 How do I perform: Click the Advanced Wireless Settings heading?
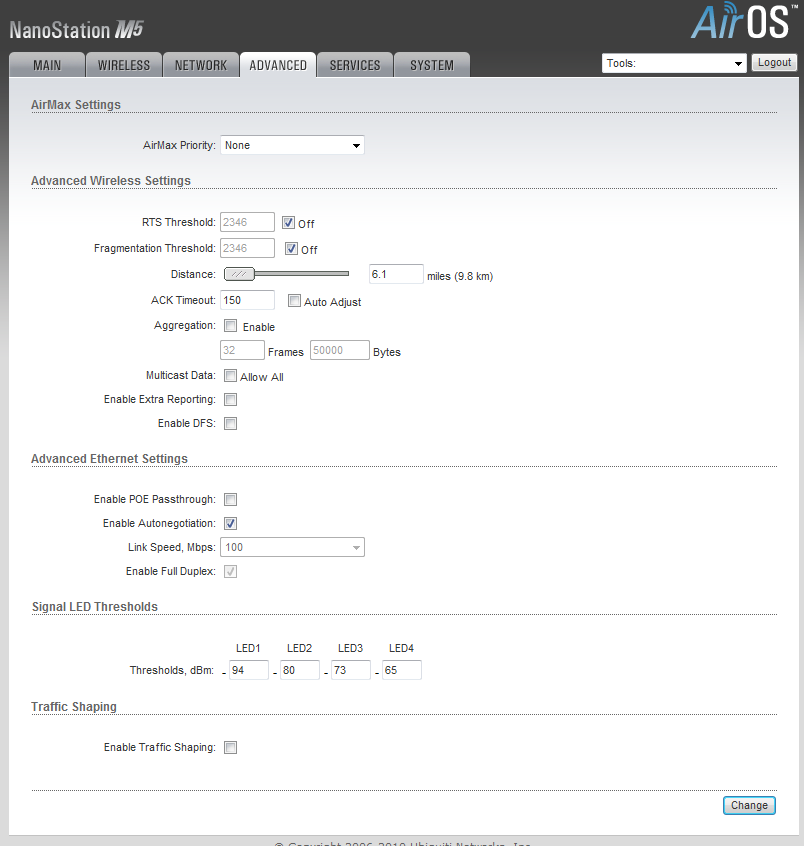pos(111,181)
